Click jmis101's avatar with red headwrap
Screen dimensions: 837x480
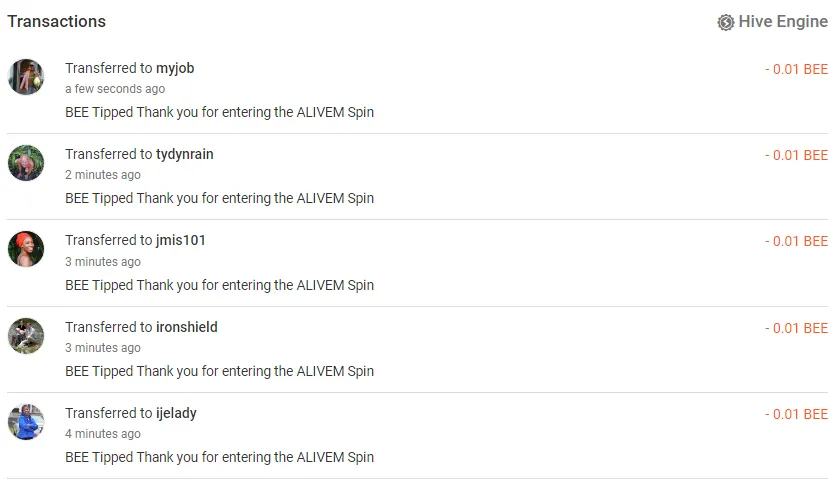(x=26, y=249)
